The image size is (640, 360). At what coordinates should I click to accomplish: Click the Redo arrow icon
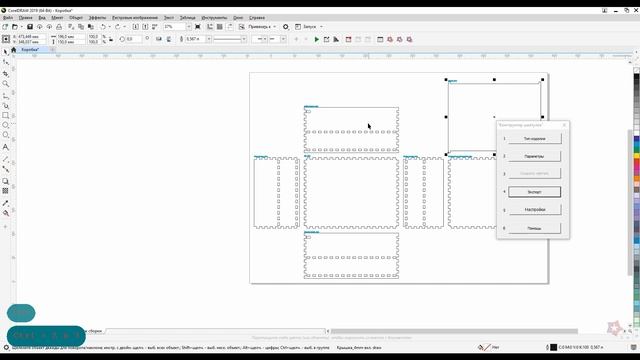click(x=118, y=27)
